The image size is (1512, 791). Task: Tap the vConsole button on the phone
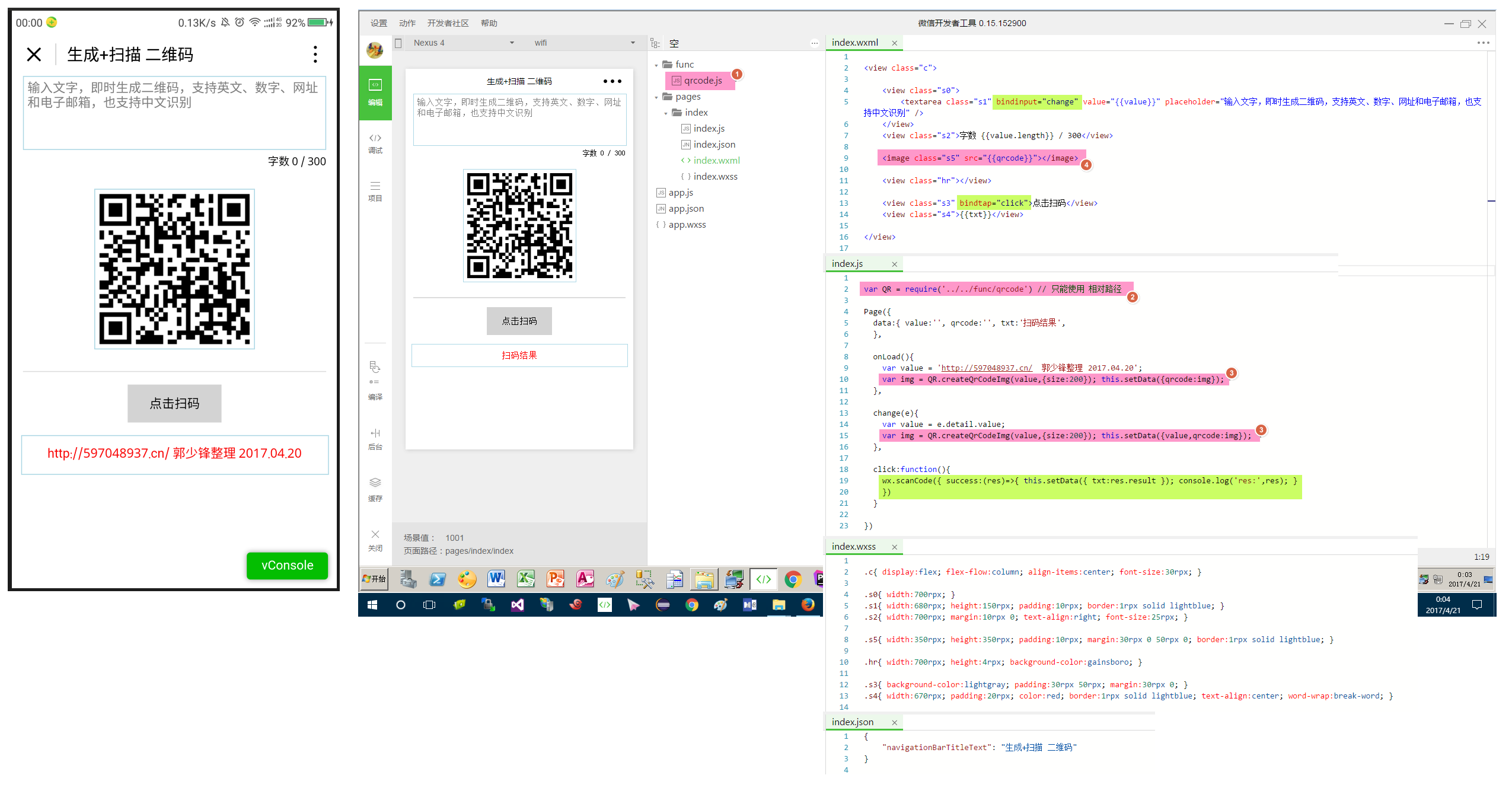tap(287, 565)
